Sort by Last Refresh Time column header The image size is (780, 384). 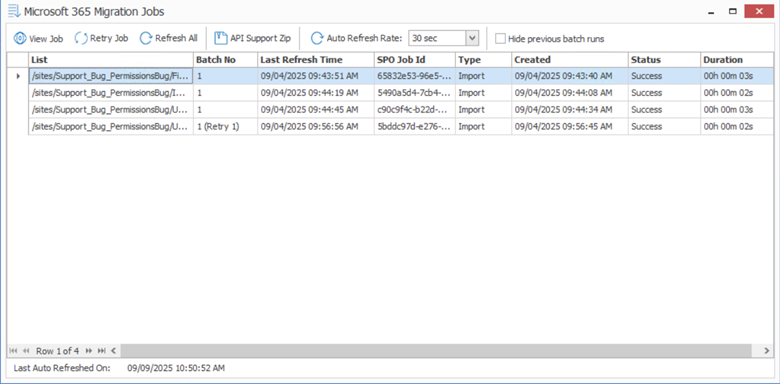coord(316,60)
